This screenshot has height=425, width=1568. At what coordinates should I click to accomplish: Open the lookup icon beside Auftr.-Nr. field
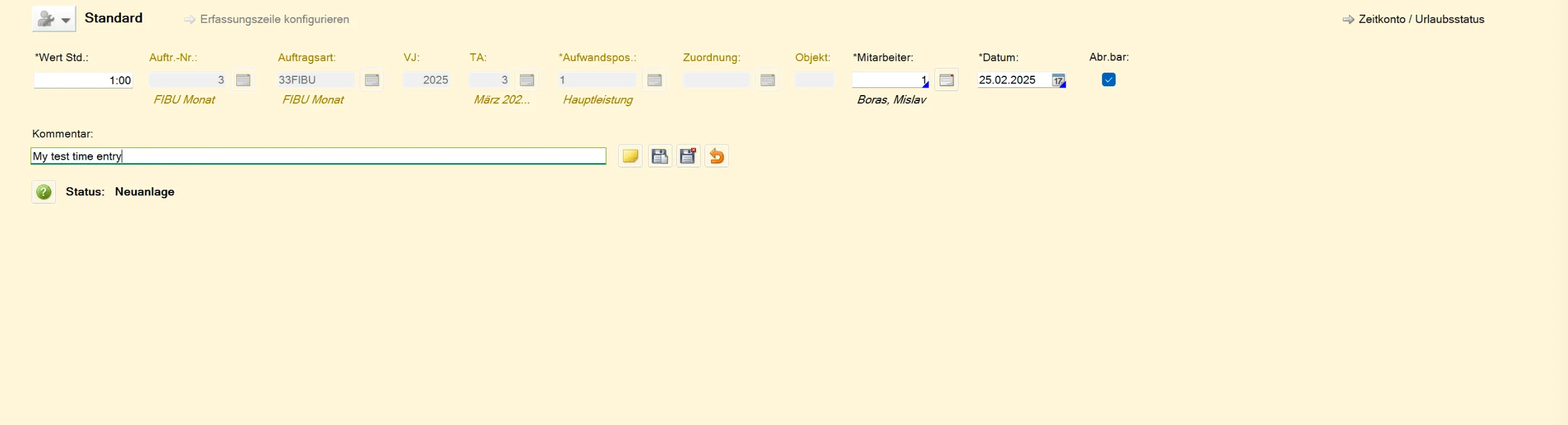pyautogui.click(x=243, y=80)
